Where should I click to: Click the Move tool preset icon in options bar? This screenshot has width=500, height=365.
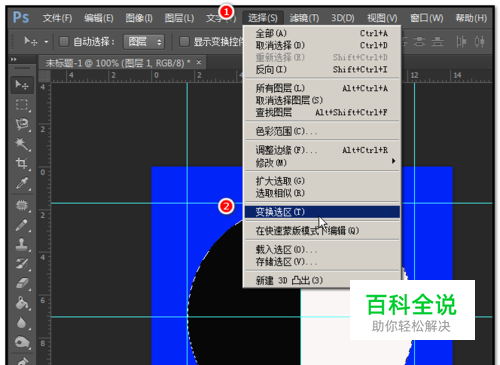(31, 41)
